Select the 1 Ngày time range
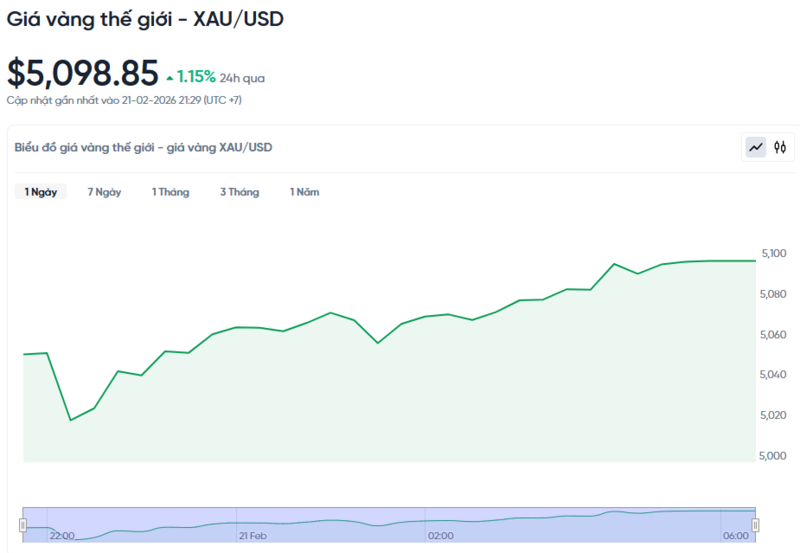 coord(41,192)
